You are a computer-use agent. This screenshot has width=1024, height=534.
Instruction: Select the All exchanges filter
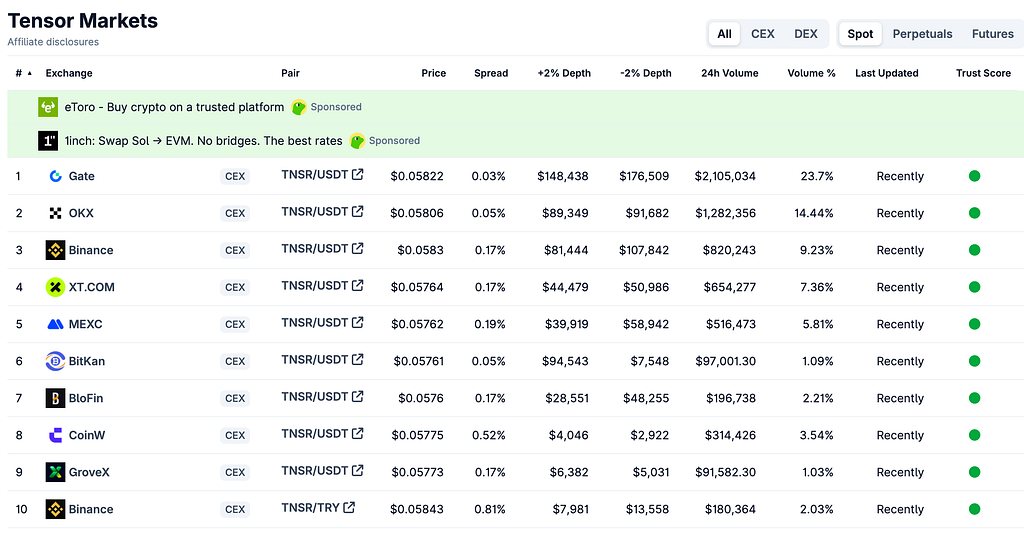pos(724,34)
